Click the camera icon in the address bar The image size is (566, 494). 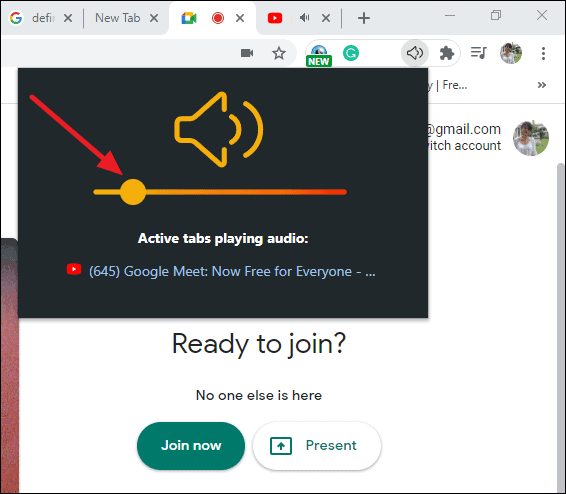[247, 53]
